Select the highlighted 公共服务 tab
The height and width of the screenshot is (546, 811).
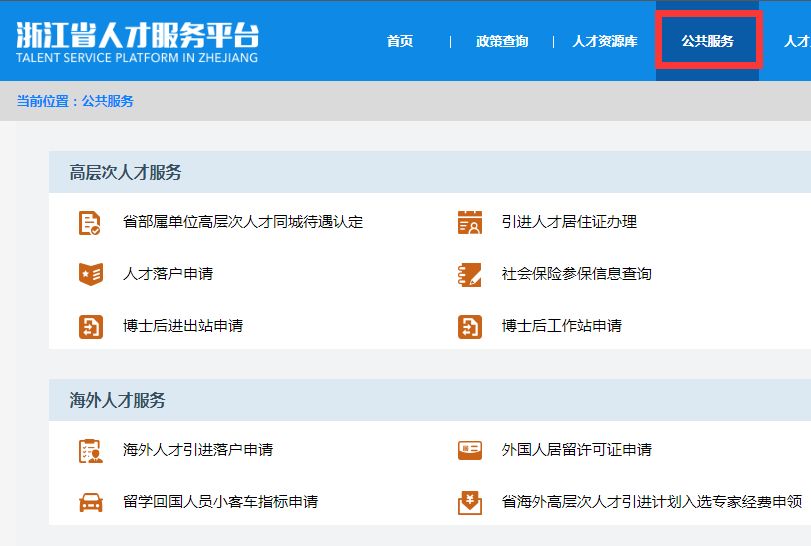pyautogui.click(x=708, y=40)
